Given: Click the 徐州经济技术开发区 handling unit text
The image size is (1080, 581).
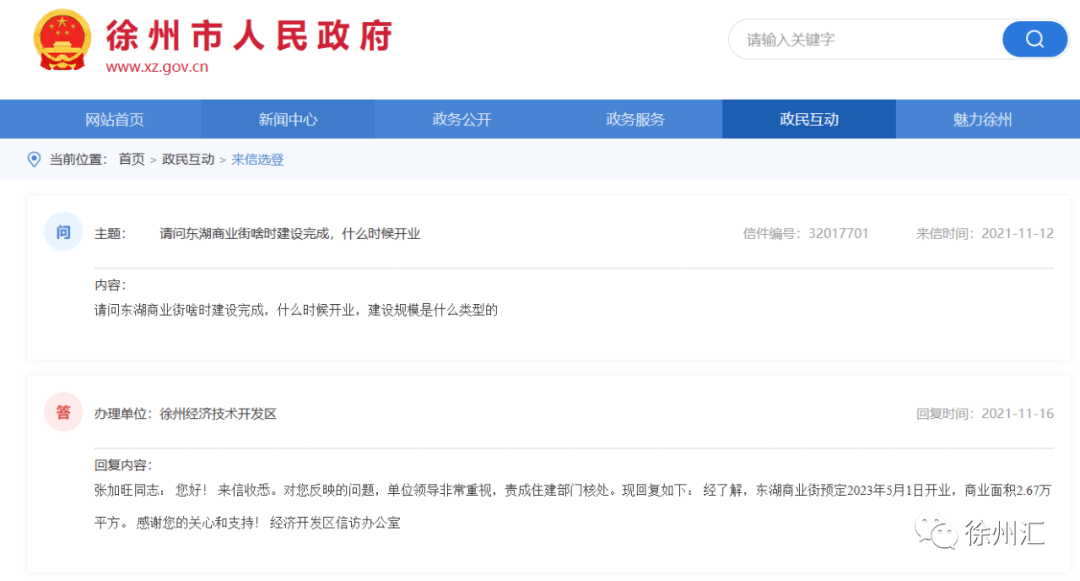Looking at the screenshot, I should pos(218,414).
